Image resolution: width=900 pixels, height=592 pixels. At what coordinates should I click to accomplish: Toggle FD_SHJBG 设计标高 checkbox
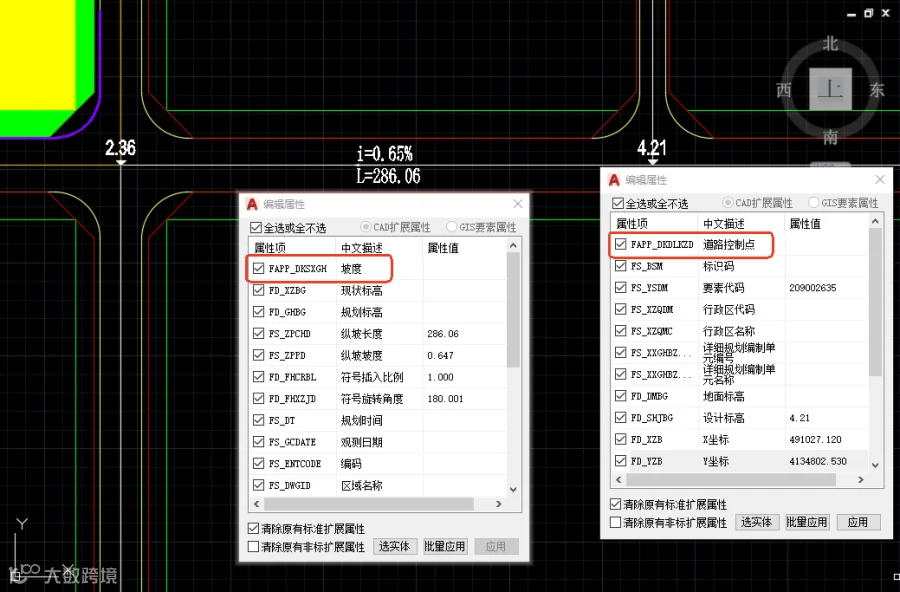click(620, 417)
